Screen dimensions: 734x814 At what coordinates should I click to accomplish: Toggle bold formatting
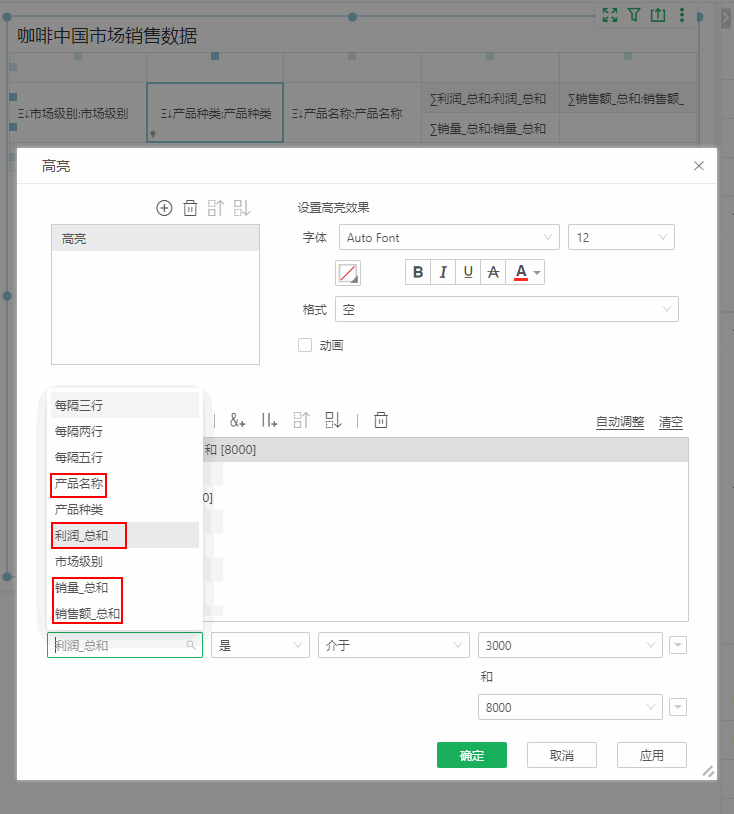pyautogui.click(x=418, y=272)
